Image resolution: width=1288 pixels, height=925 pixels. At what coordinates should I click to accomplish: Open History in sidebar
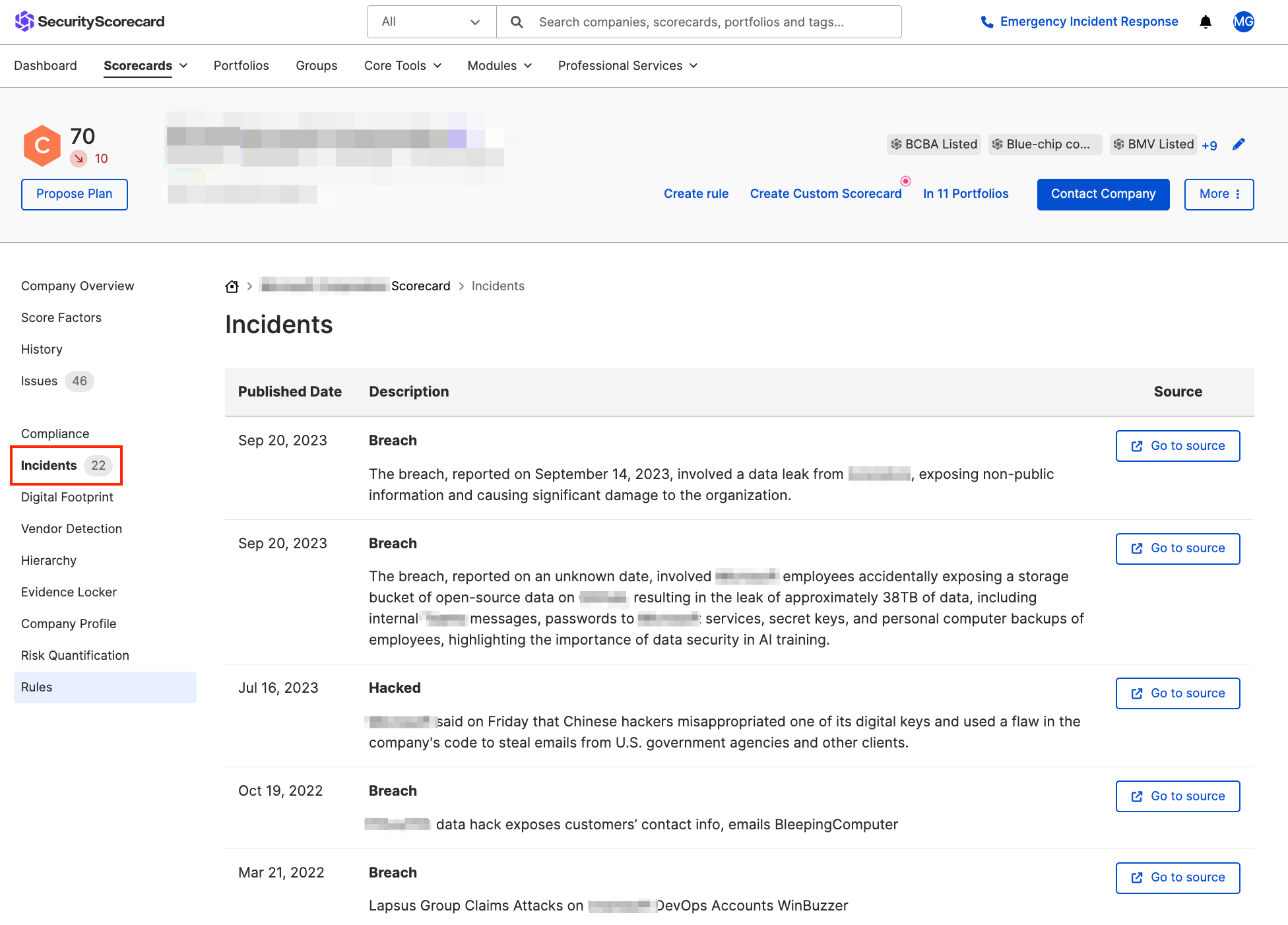click(42, 350)
